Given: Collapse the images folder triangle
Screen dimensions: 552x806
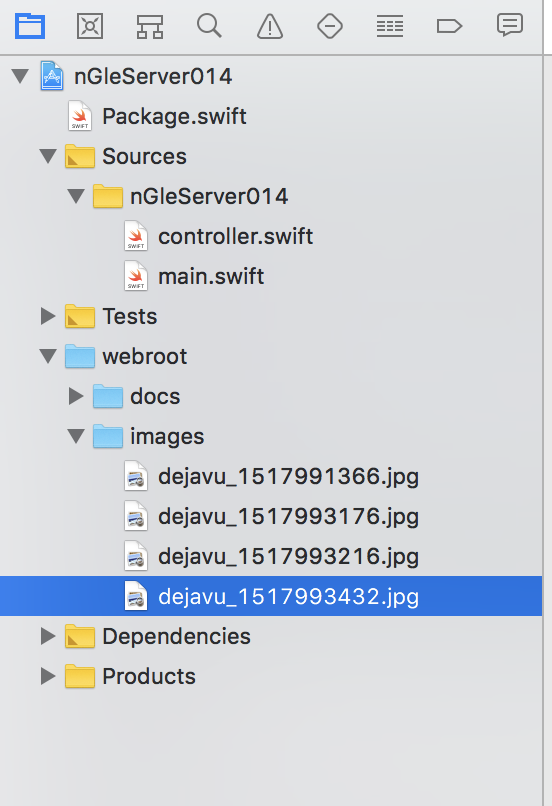Looking at the screenshot, I should [76, 436].
